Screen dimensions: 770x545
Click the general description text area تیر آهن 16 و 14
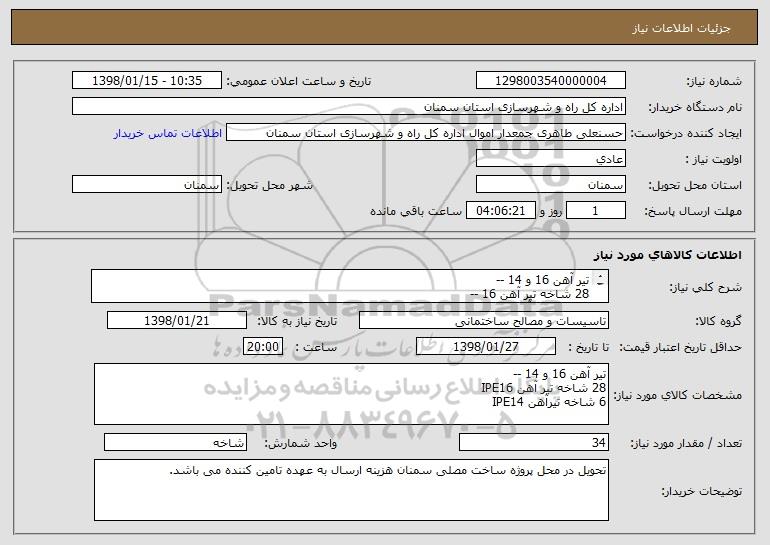click(x=350, y=286)
